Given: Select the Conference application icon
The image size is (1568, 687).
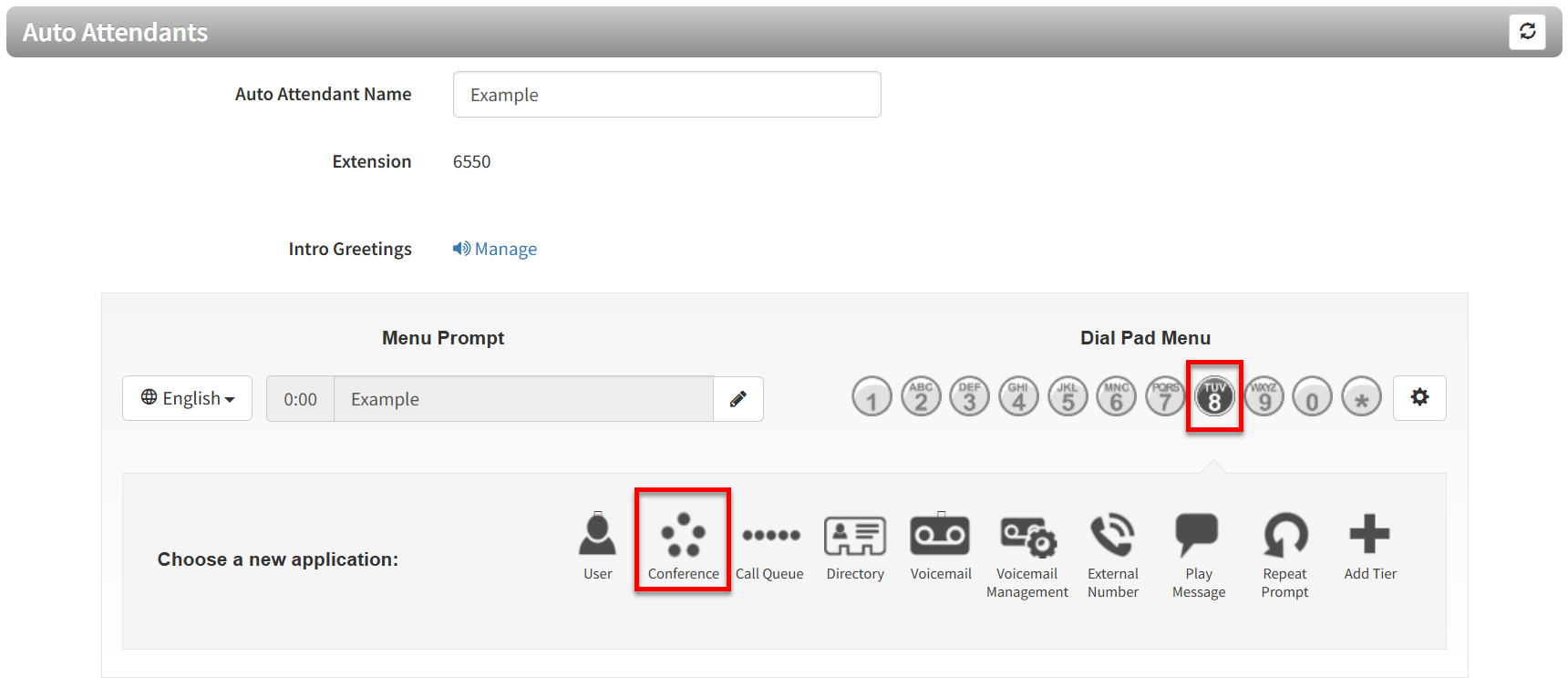Looking at the screenshot, I should tap(683, 535).
